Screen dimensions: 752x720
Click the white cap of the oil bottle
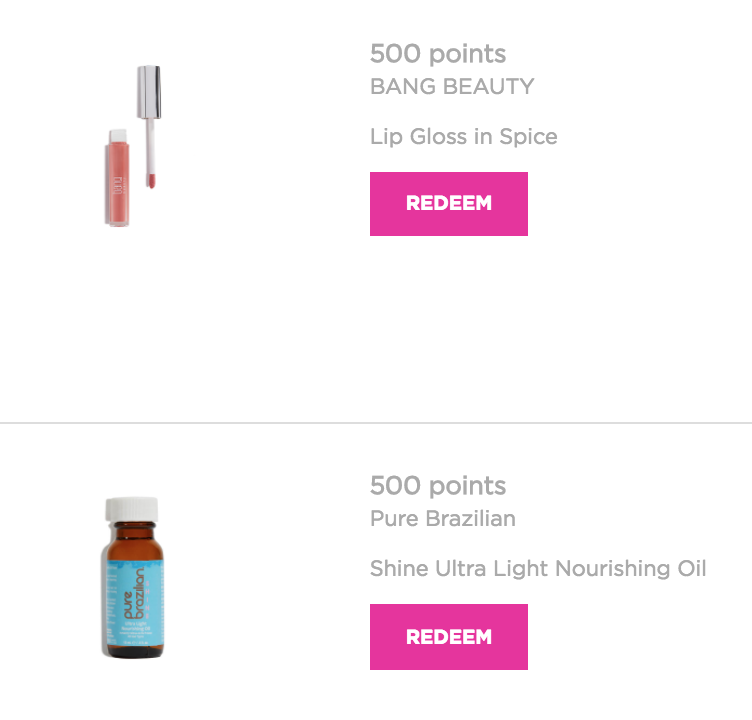(x=133, y=510)
